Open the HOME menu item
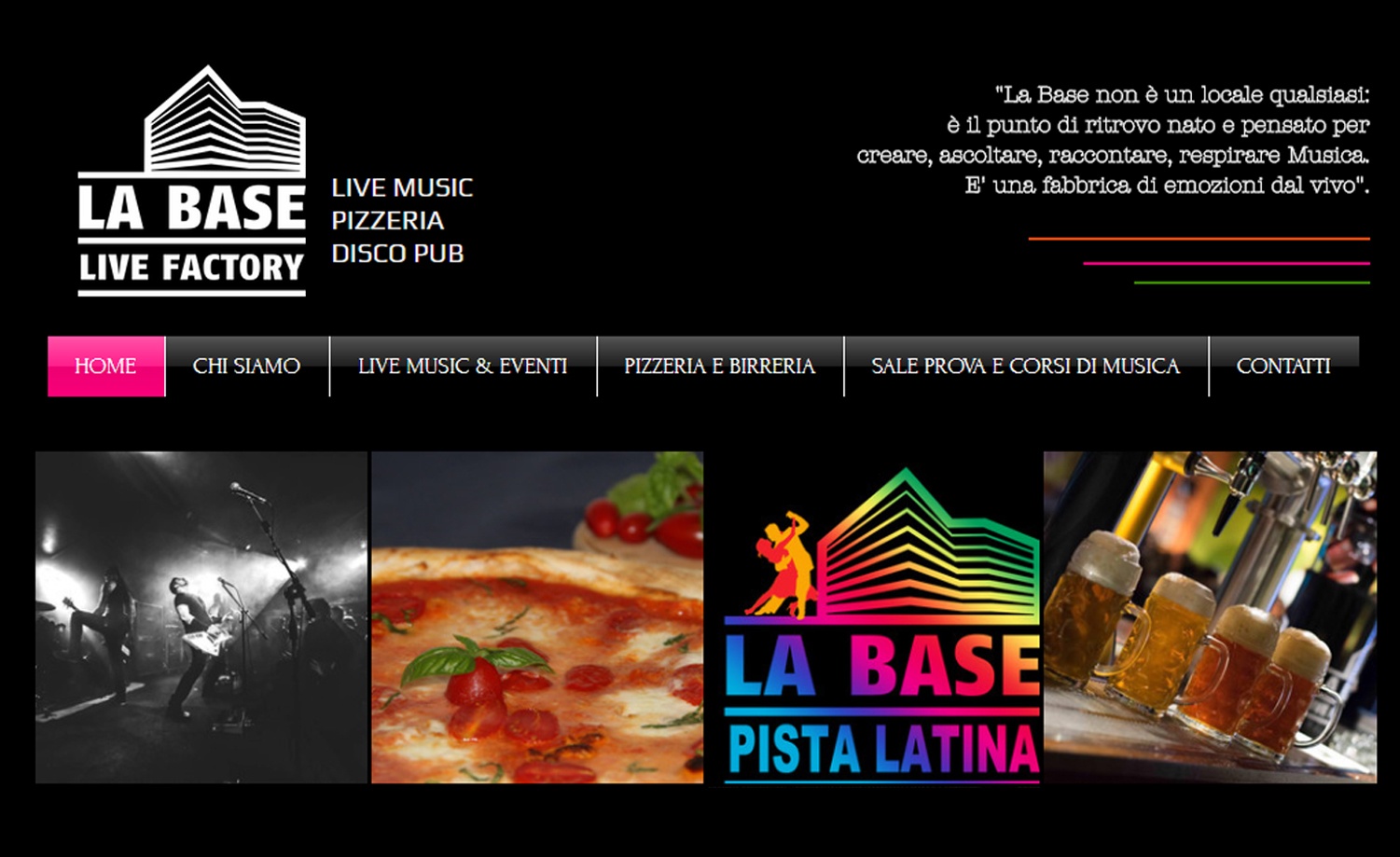The height and width of the screenshot is (857, 1400). click(x=106, y=366)
